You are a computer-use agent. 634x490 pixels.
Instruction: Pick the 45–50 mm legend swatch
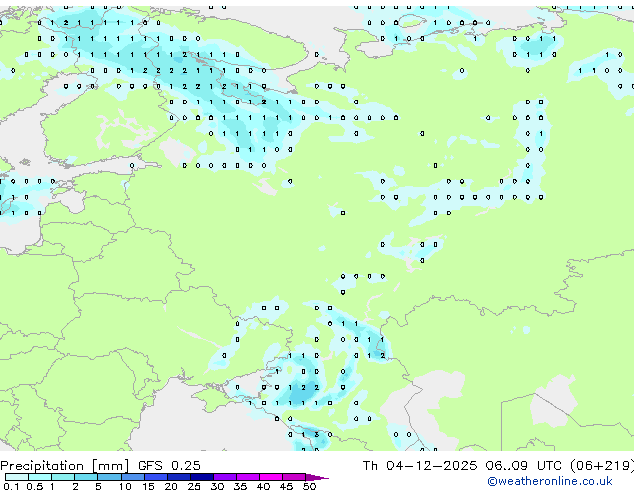(294, 477)
